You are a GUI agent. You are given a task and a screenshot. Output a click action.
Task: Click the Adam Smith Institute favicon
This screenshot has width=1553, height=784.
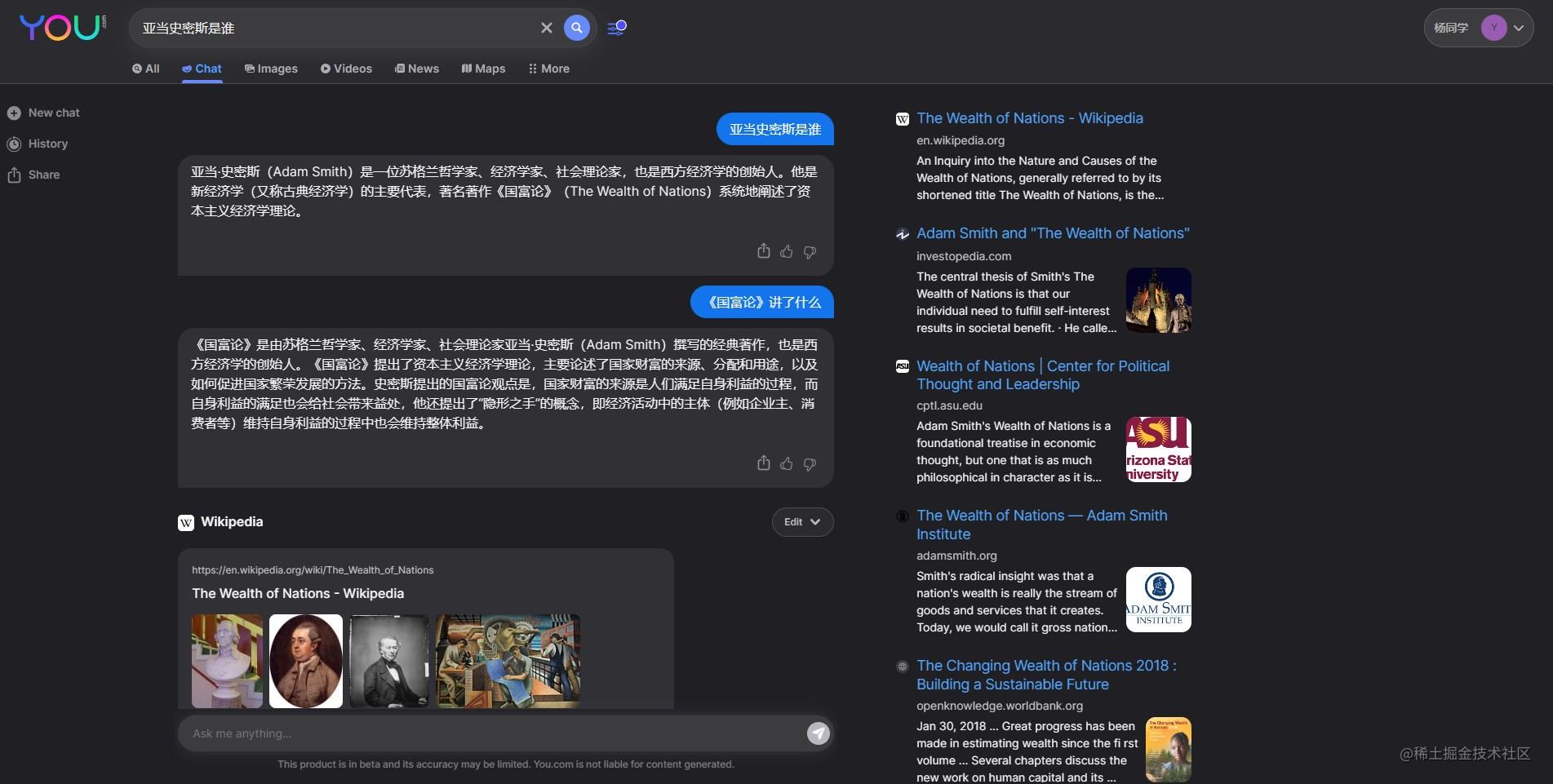point(903,516)
